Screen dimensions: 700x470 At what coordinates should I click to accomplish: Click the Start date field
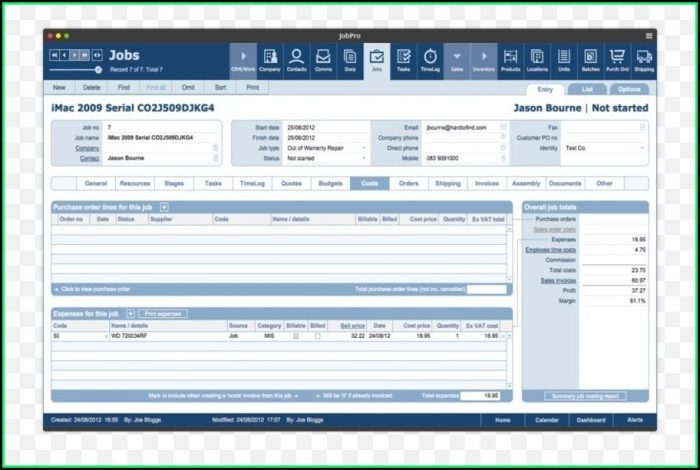326,128
